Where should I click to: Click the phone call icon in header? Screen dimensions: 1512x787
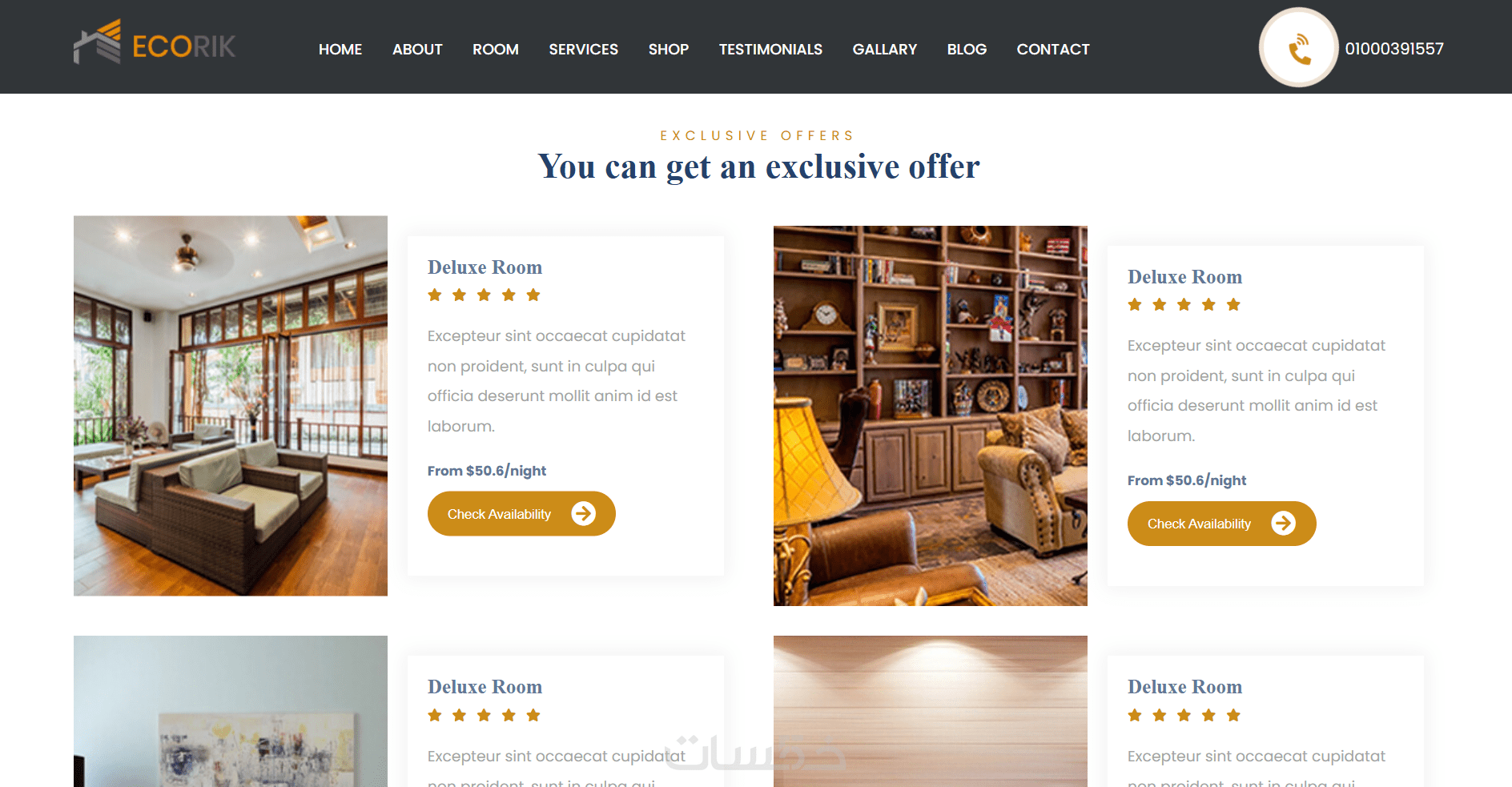(1298, 48)
